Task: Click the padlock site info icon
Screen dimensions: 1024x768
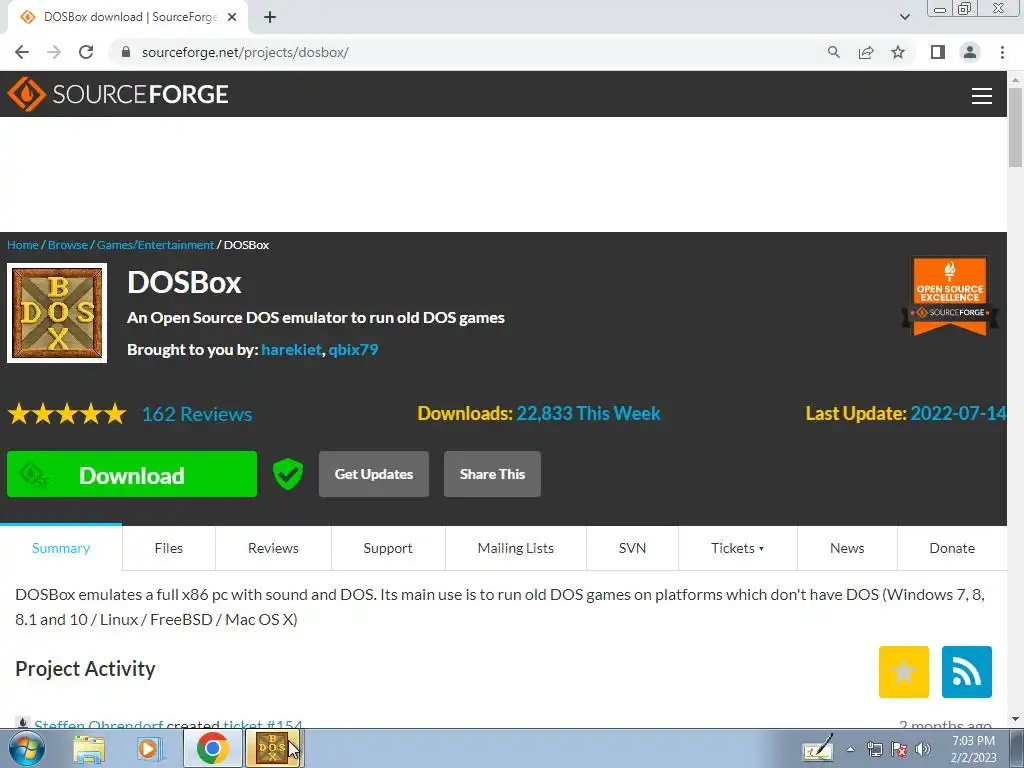Action: [x=126, y=52]
